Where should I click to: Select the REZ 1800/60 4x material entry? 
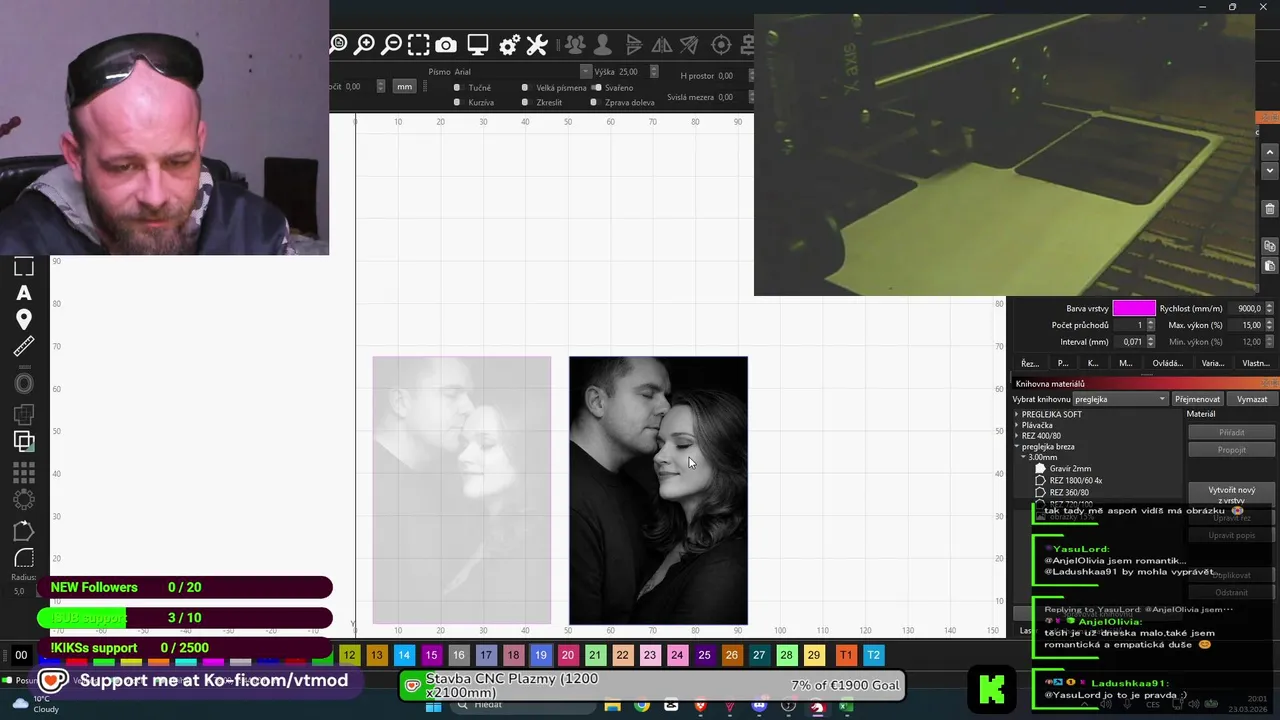point(1076,480)
